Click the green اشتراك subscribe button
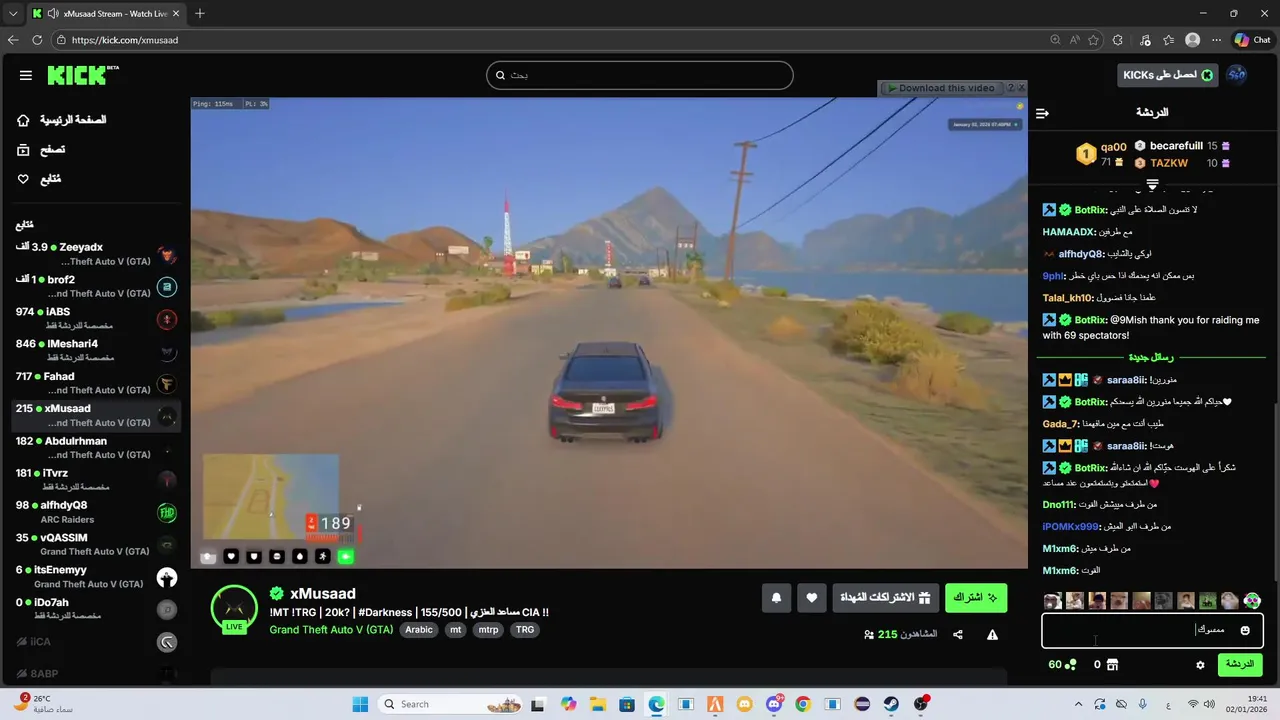Viewport: 1280px width, 720px height. pos(976,598)
